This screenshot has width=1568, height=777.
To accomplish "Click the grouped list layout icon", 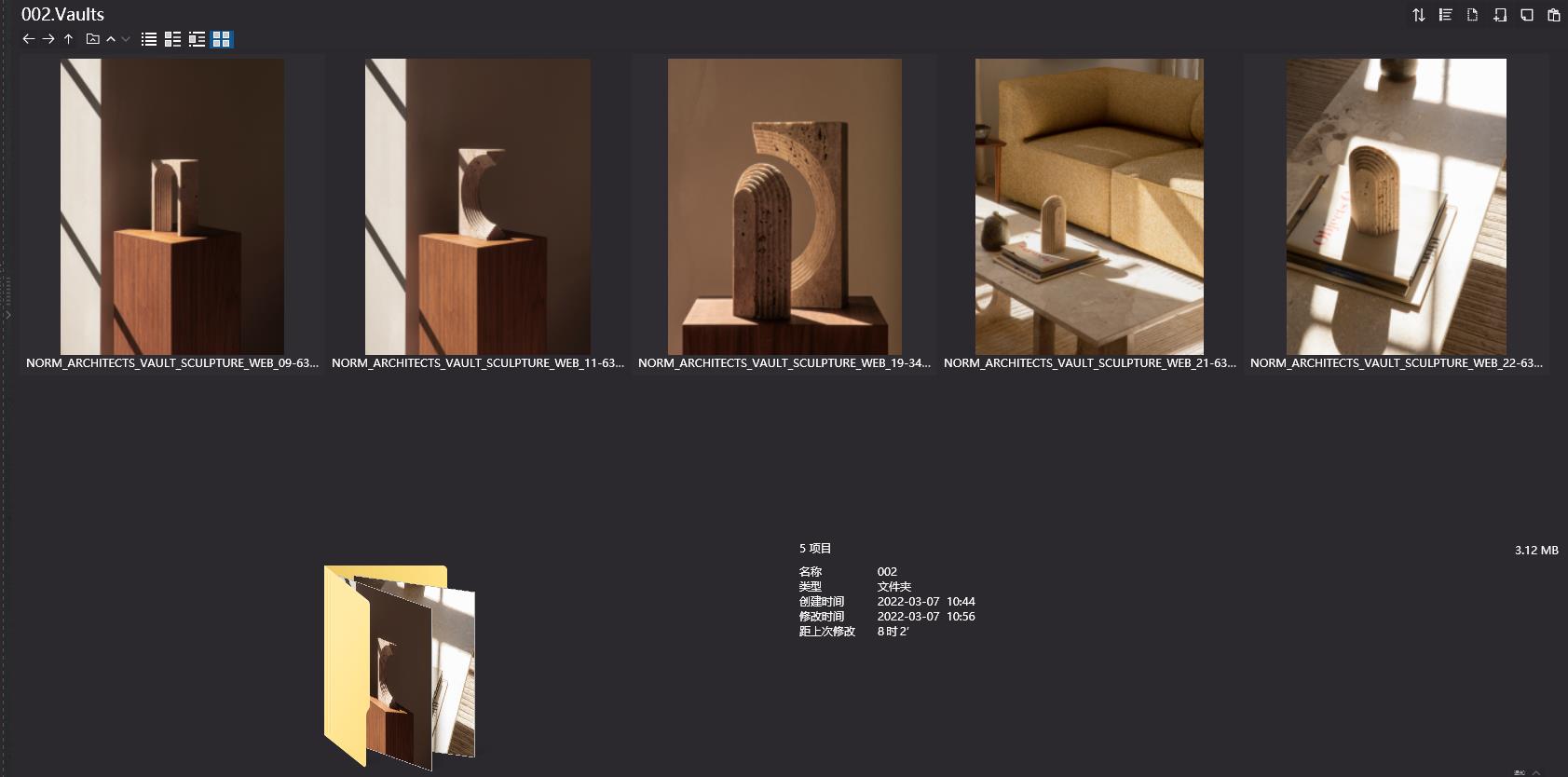I will (1445, 15).
